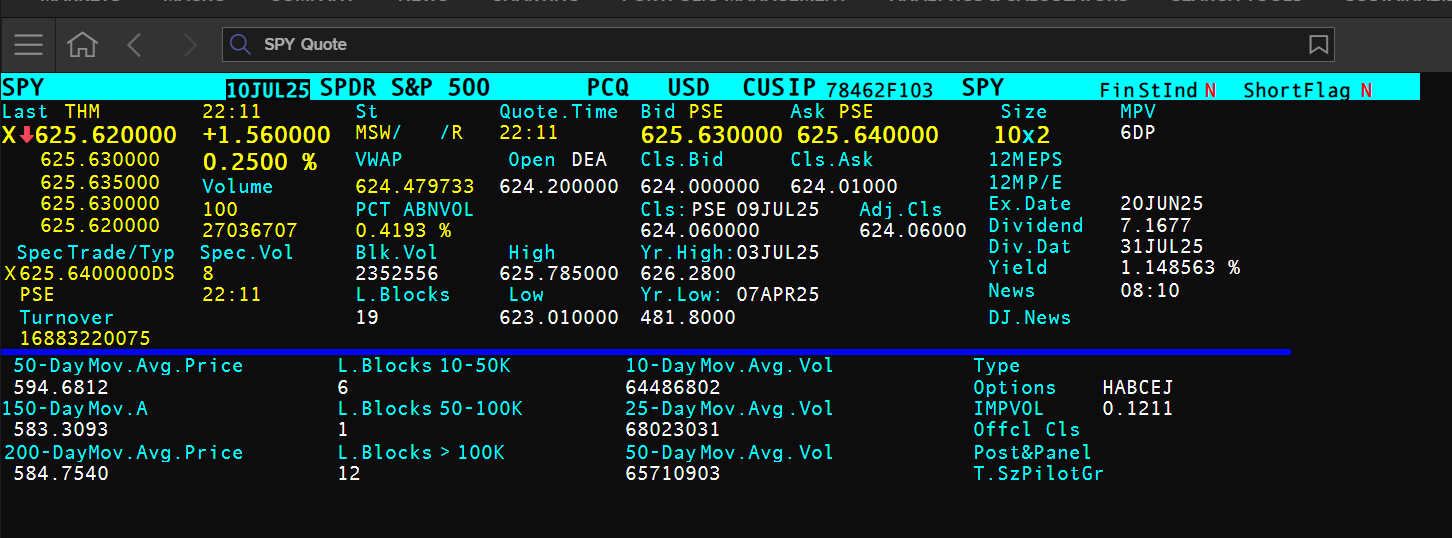Viewport: 1452px width, 538px height.
Task: Click the USD currency label
Action: click(688, 88)
